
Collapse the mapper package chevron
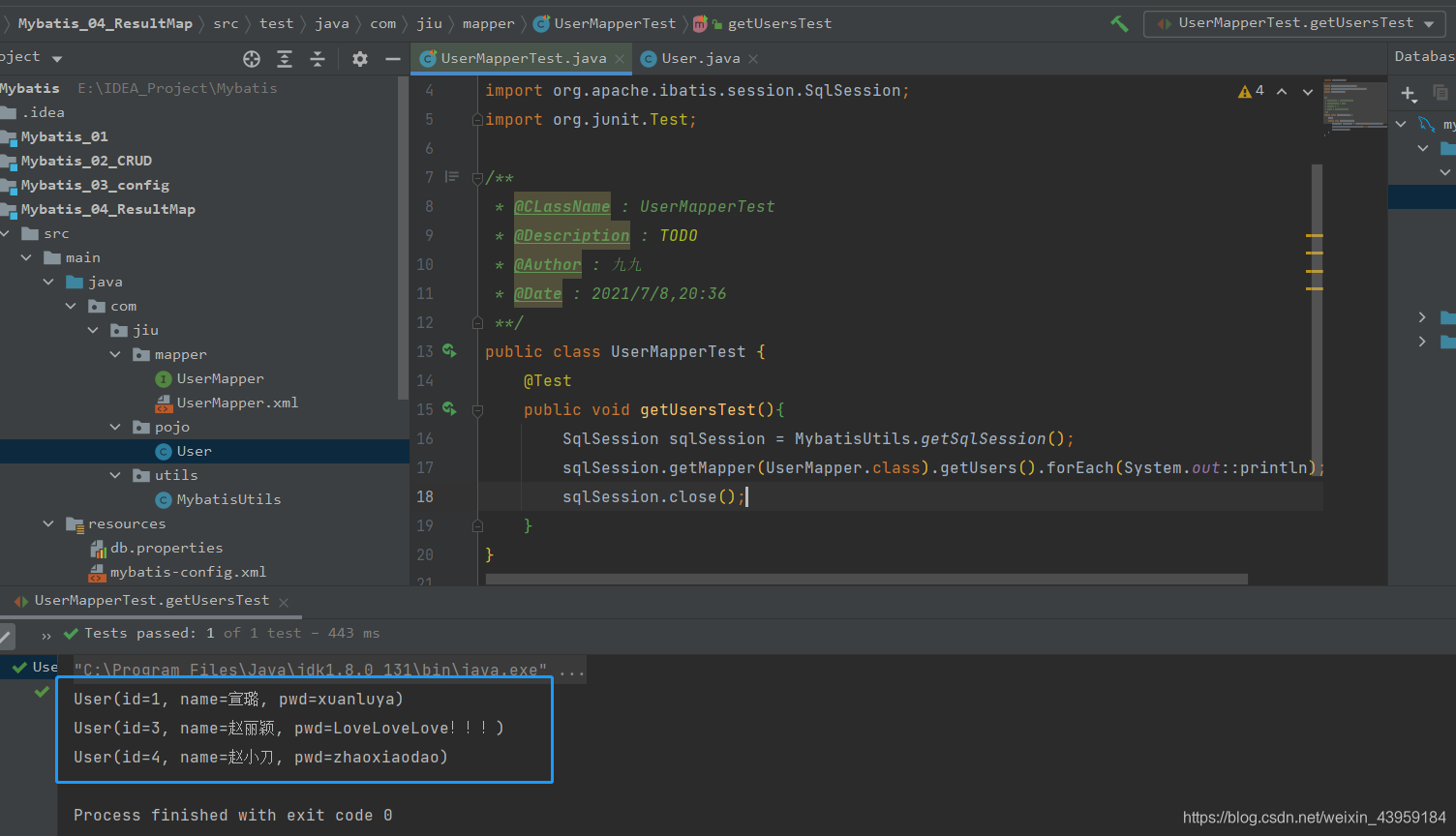pos(115,354)
